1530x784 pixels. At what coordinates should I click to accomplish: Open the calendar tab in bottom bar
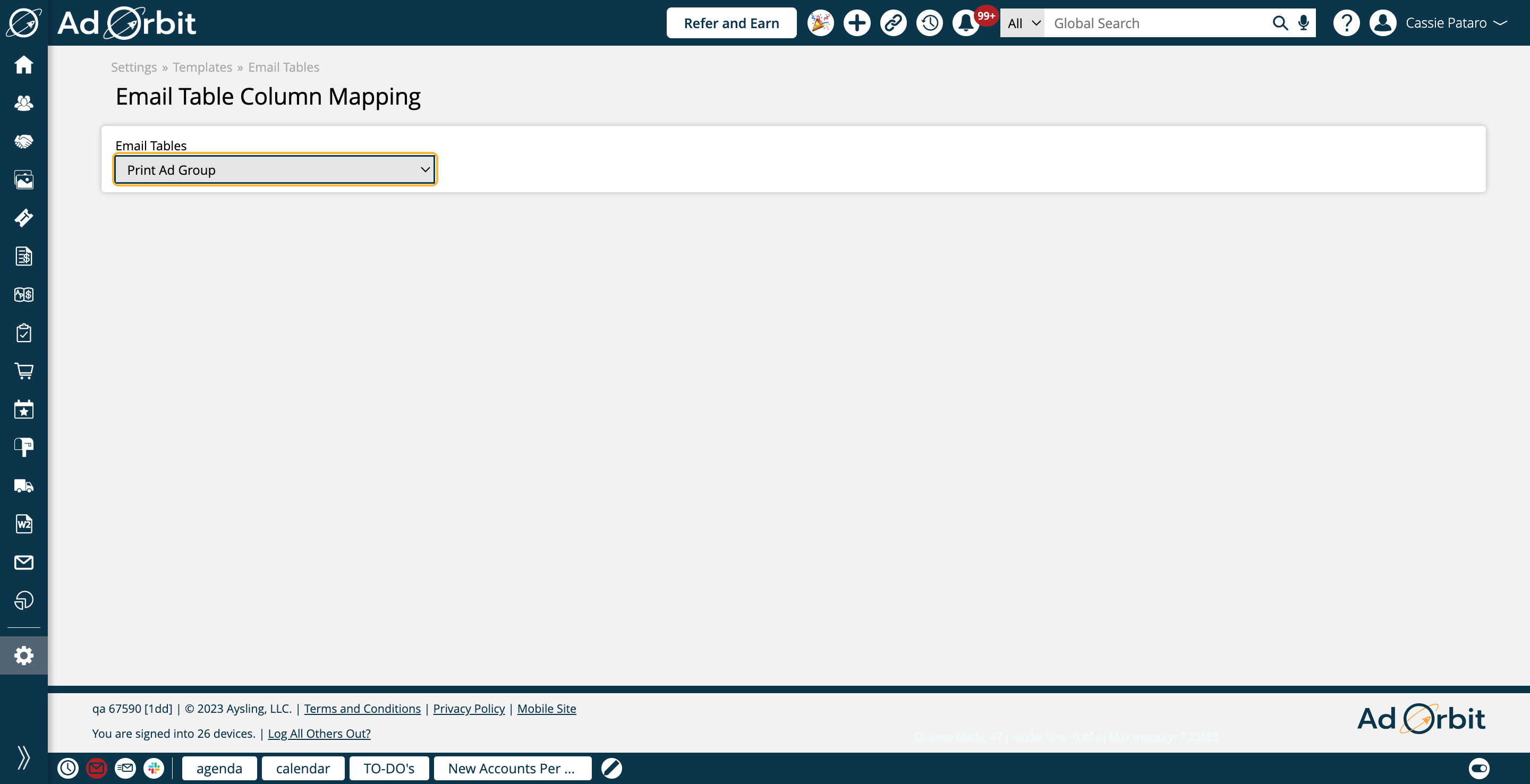click(x=303, y=769)
